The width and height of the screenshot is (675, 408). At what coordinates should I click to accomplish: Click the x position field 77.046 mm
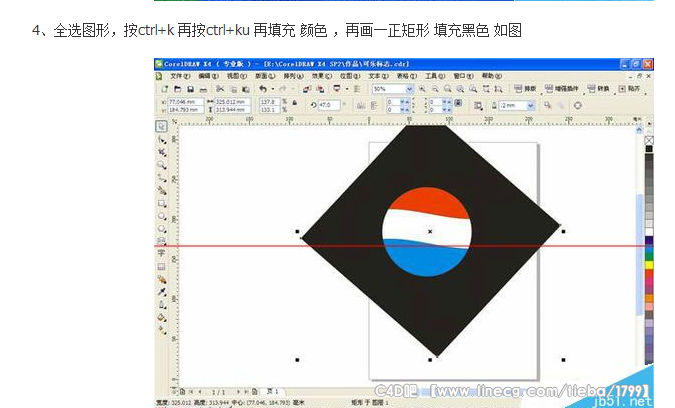click(185, 102)
